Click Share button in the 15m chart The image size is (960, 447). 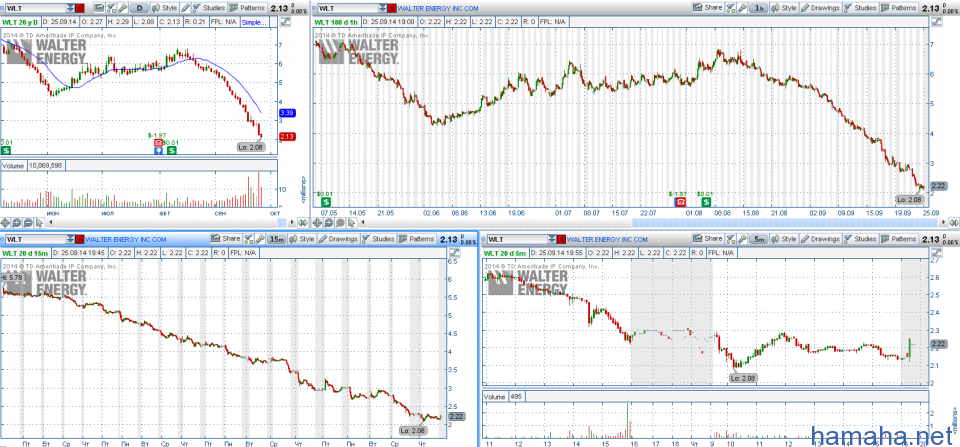coord(227,239)
